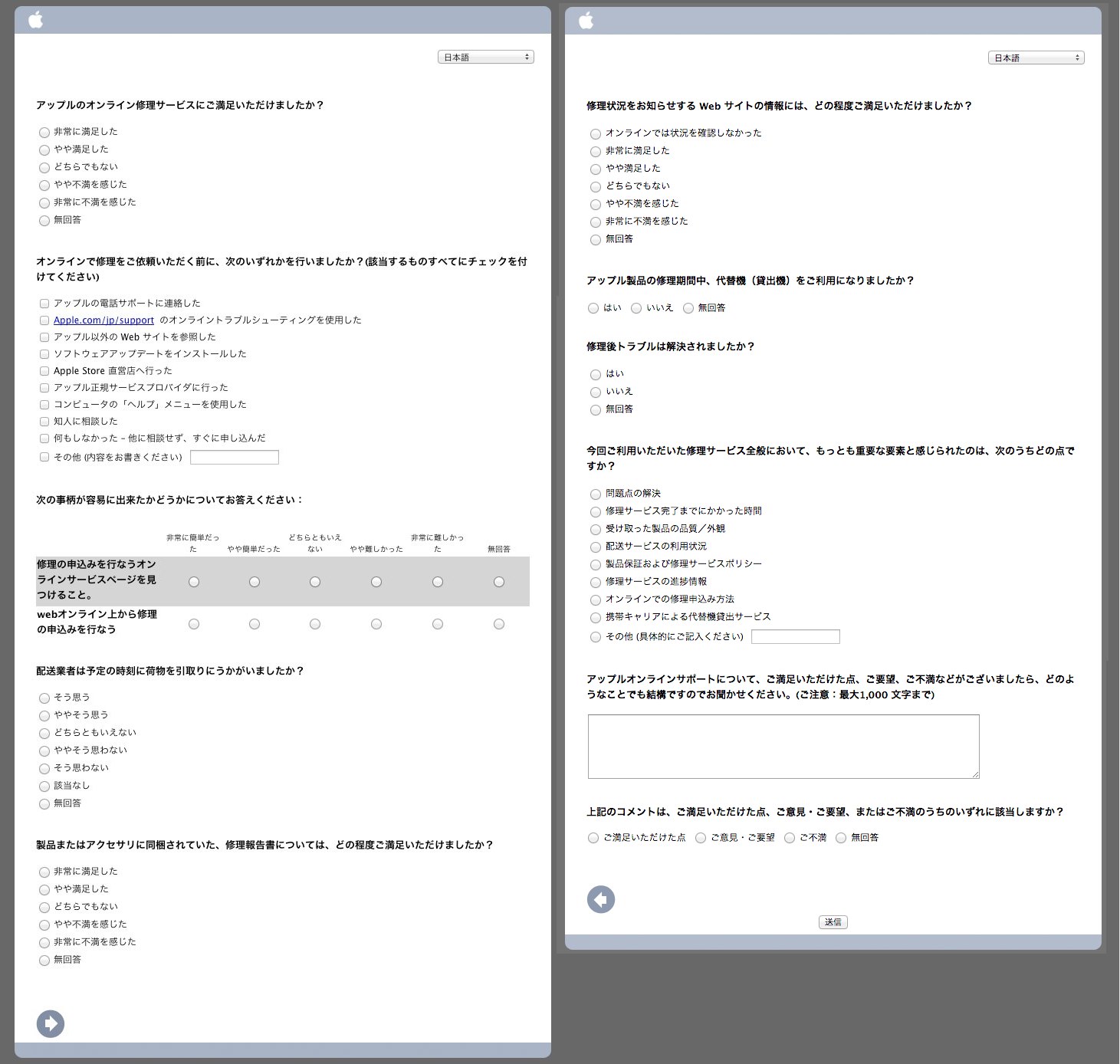Open the Apple.com/jp/support link
This screenshot has width=1120, height=1064.
click(103, 320)
